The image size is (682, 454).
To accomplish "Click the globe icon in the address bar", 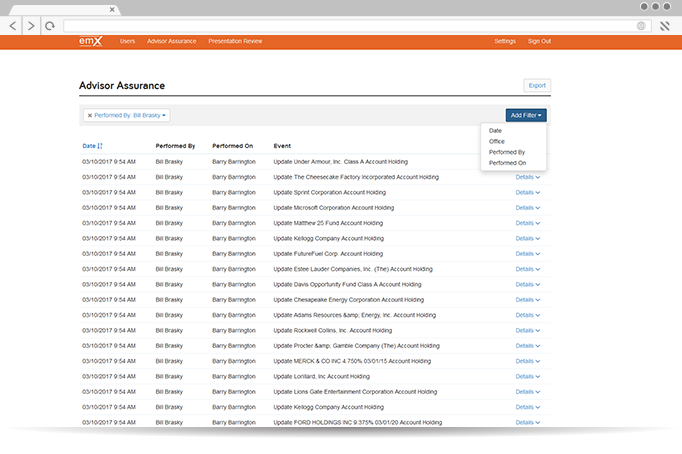I will (641, 26).
